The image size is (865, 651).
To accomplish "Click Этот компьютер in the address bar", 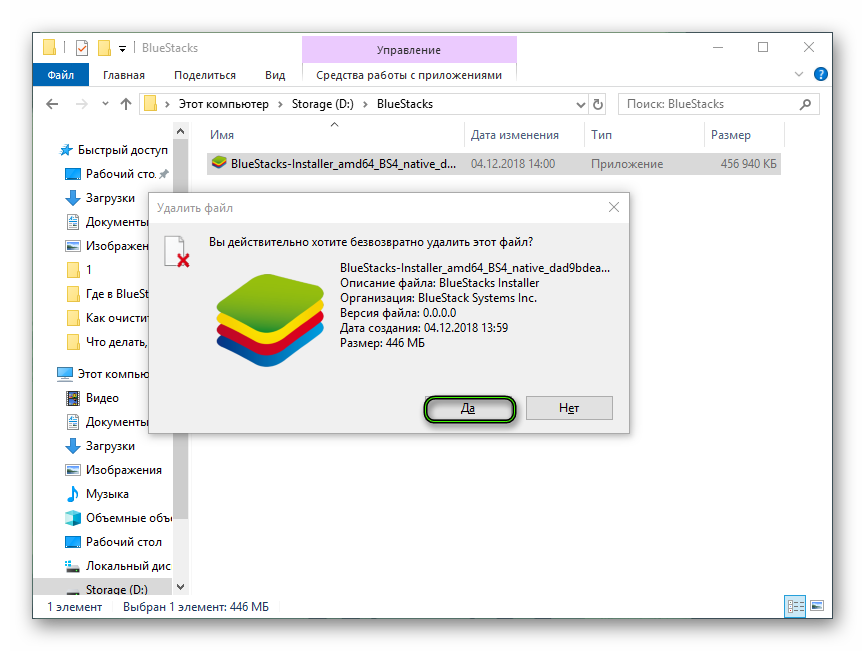I will tap(223, 104).
